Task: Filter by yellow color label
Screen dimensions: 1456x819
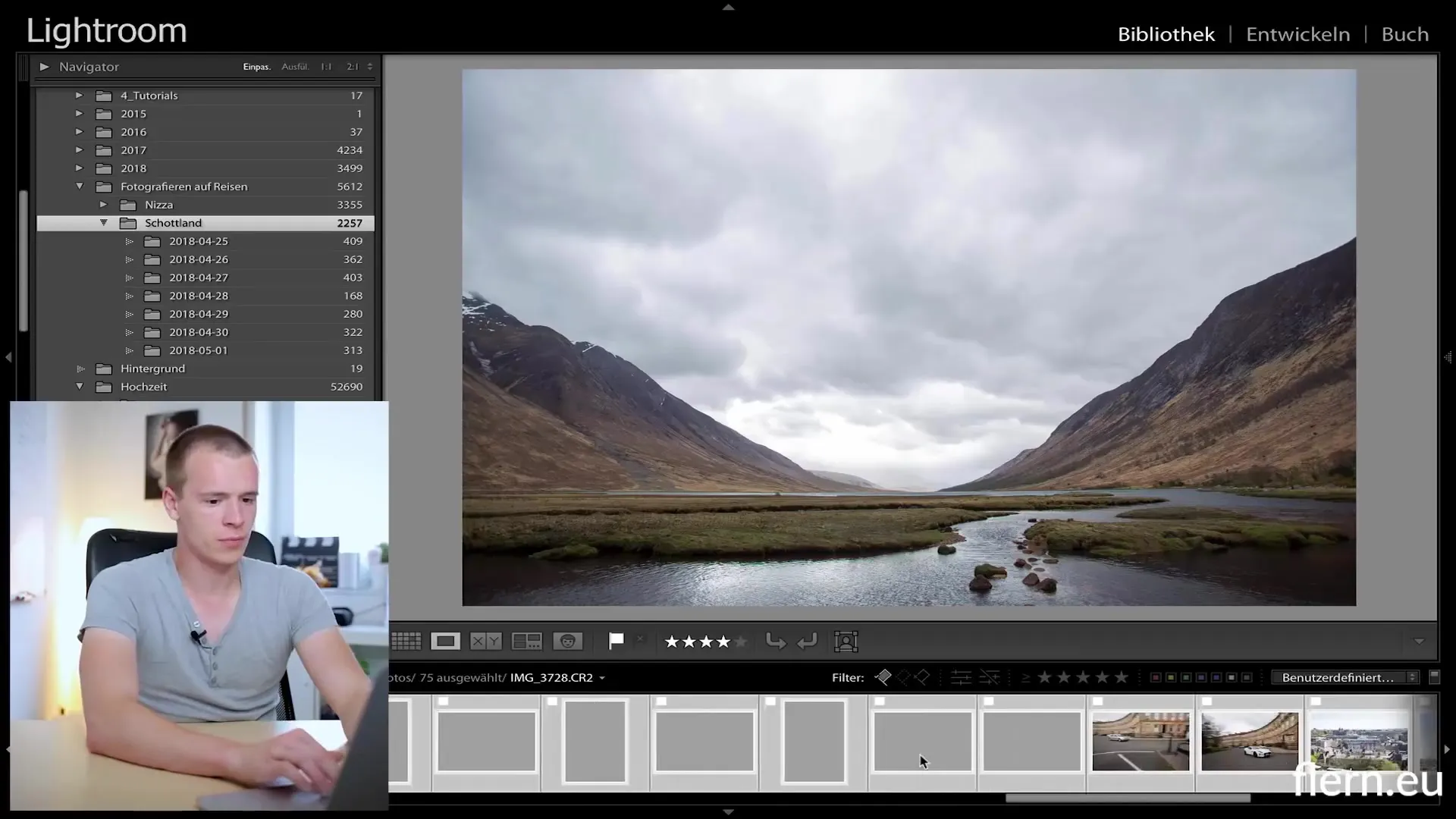Action: tap(1171, 677)
